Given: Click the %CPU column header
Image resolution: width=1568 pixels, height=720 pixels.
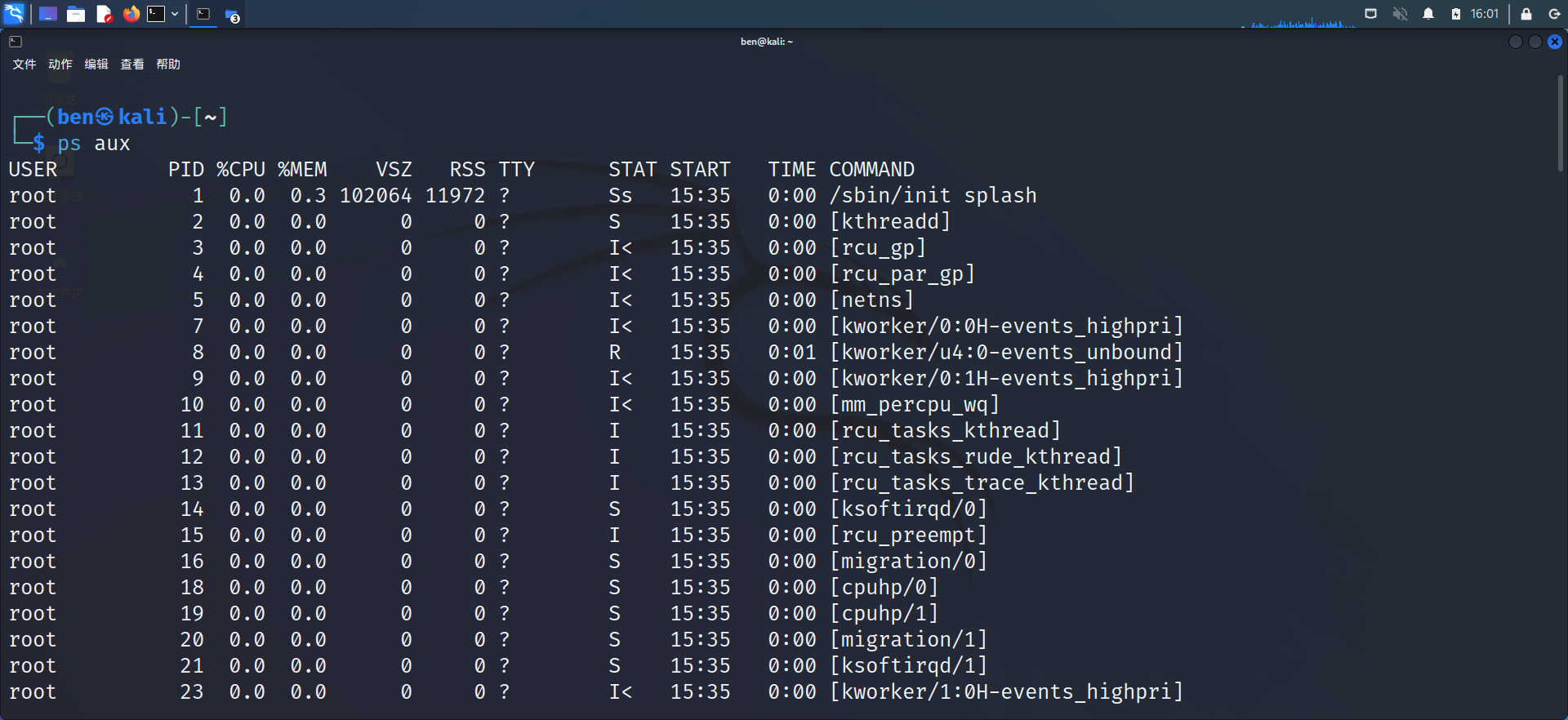Looking at the screenshot, I should point(241,169).
